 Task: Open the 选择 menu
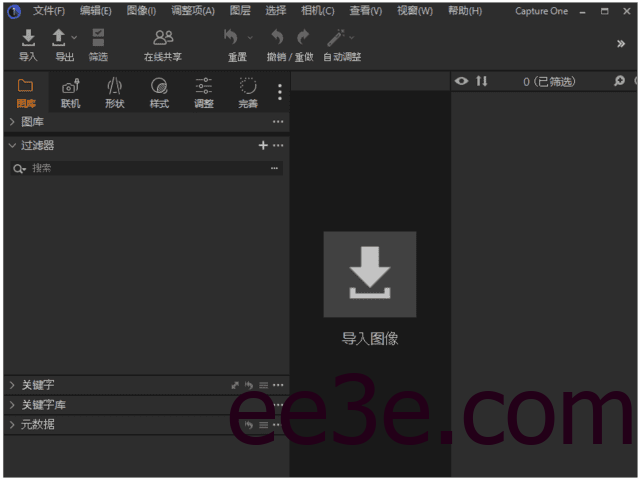[x=276, y=11]
